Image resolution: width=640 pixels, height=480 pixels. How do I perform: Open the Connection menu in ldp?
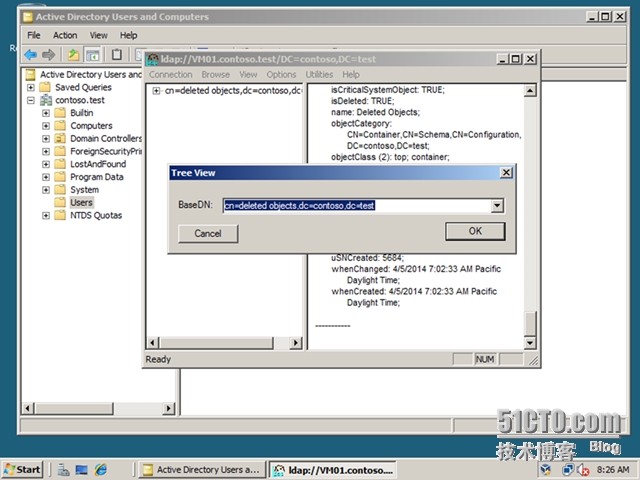(x=170, y=75)
